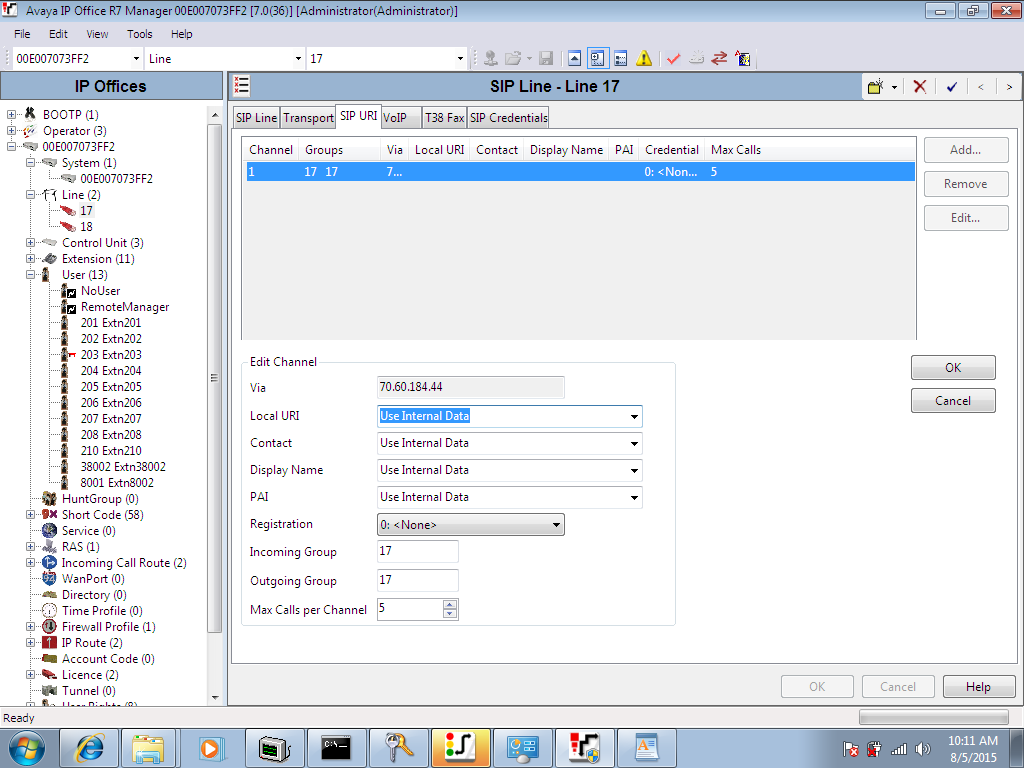1024x768 pixels.
Task: Click inside the Incoming Group field
Action: (417, 551)
